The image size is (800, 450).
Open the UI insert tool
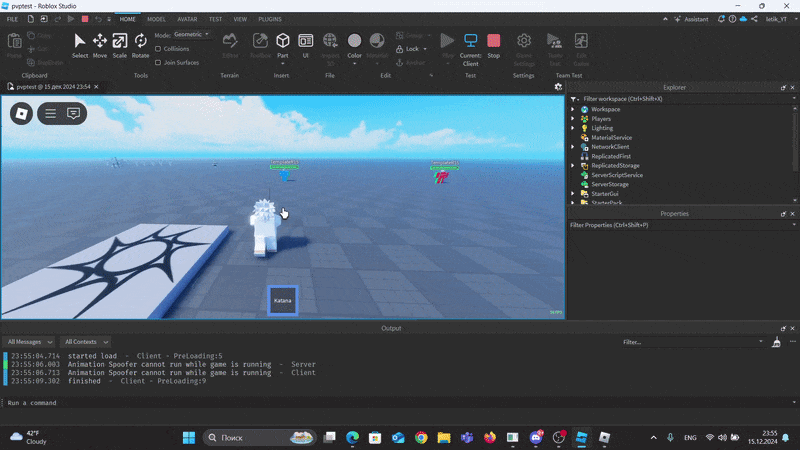point(306,46)
